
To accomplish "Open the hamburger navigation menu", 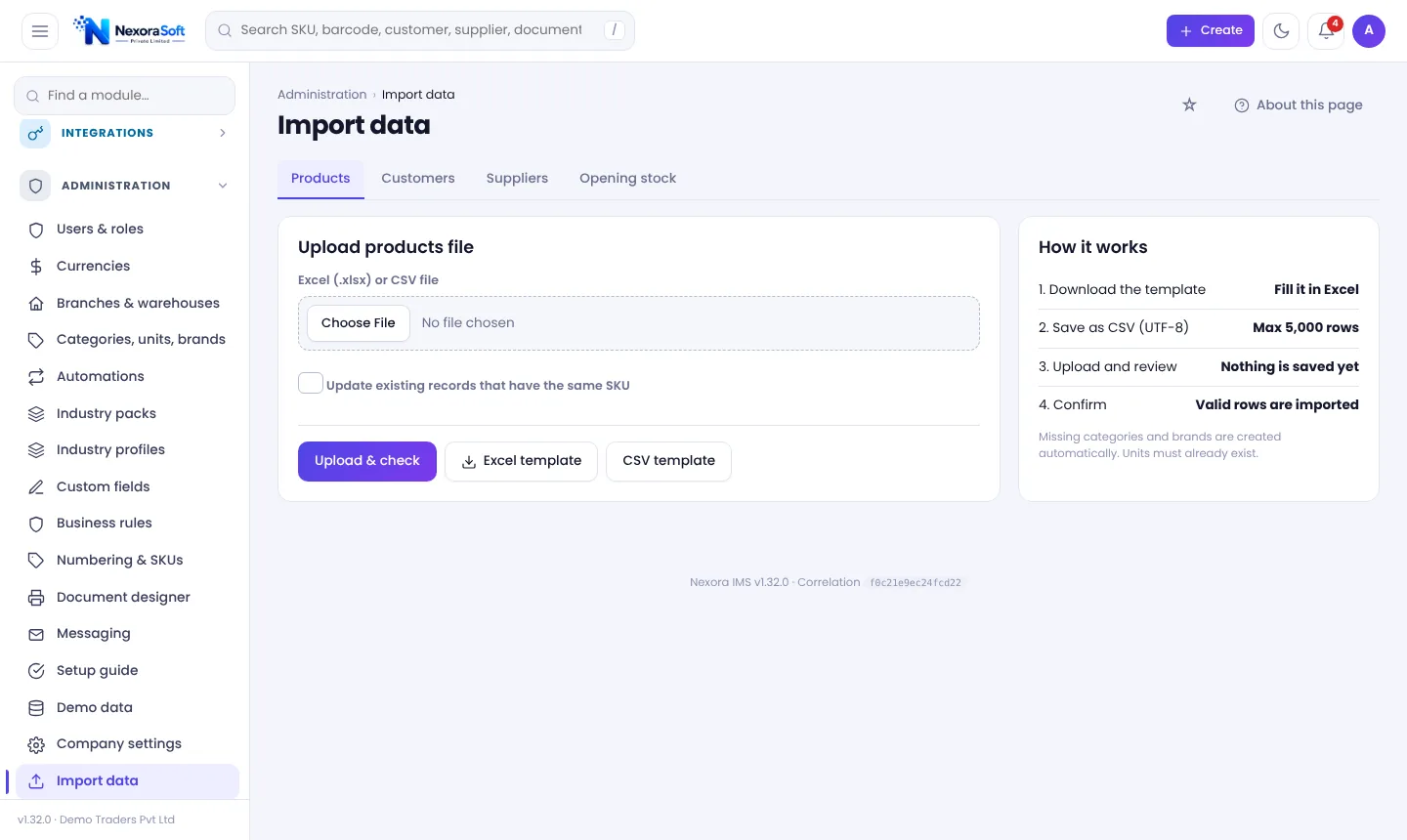I will click(40, 31).
